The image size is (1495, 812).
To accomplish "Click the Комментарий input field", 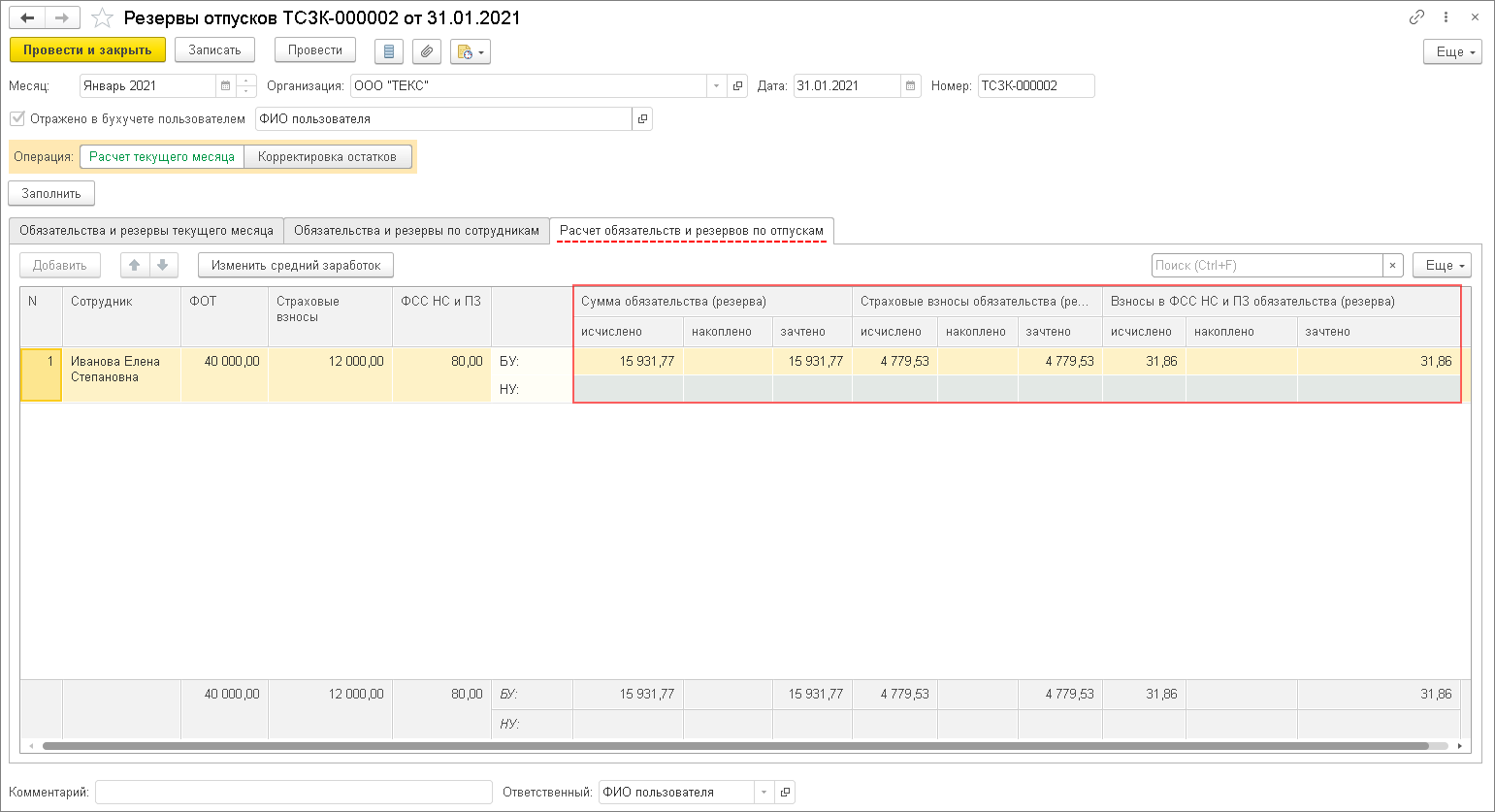I will pos(294,793).
